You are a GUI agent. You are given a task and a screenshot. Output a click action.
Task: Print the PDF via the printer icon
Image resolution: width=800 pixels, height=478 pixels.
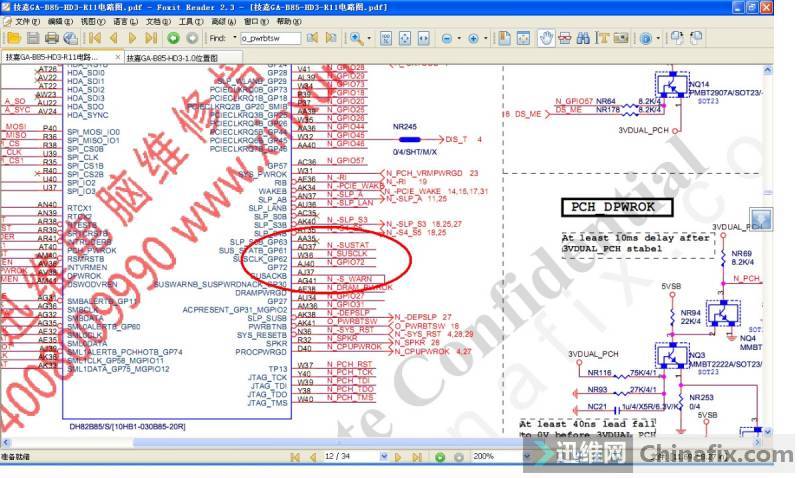point(52,38)
